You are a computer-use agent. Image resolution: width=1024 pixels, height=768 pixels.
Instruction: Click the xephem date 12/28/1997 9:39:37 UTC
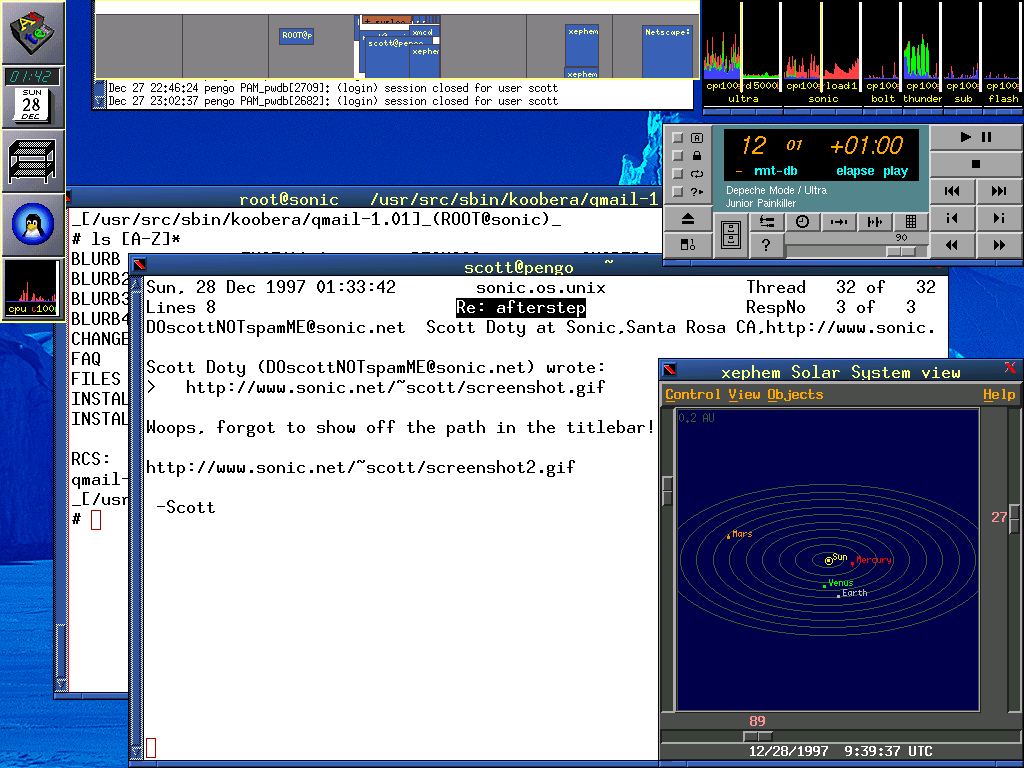(840, 751)
